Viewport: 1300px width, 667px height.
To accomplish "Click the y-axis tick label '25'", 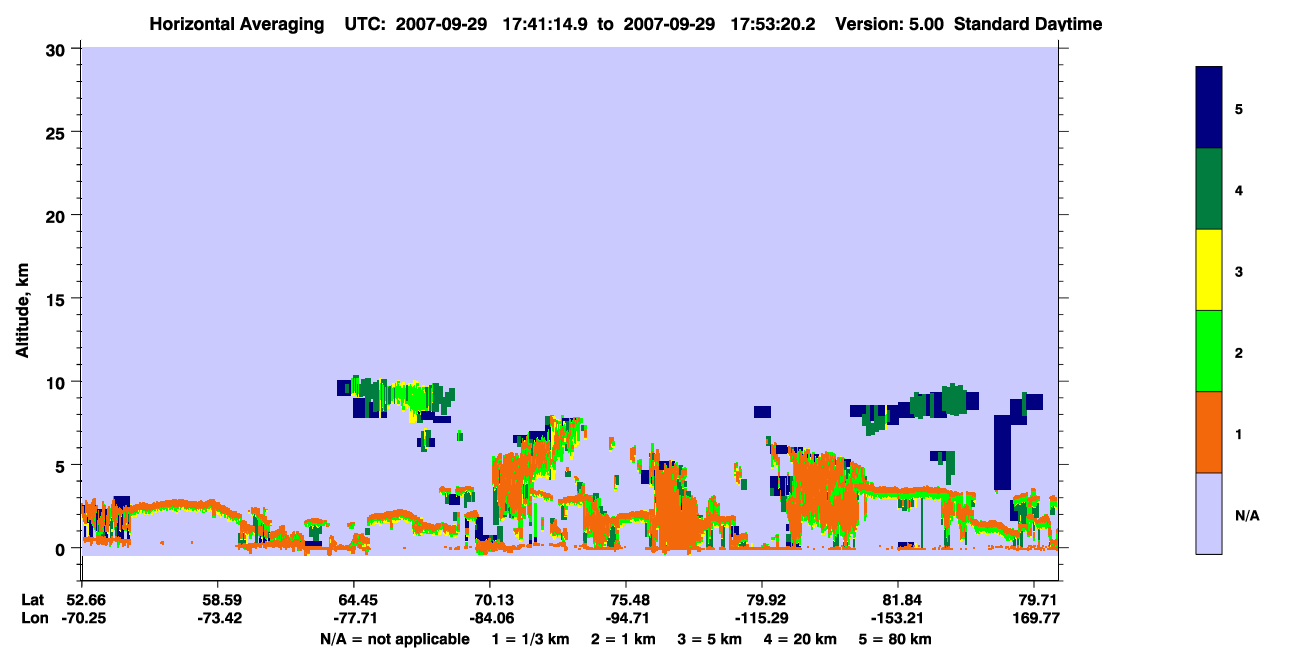I will click(x=58, y=132).
